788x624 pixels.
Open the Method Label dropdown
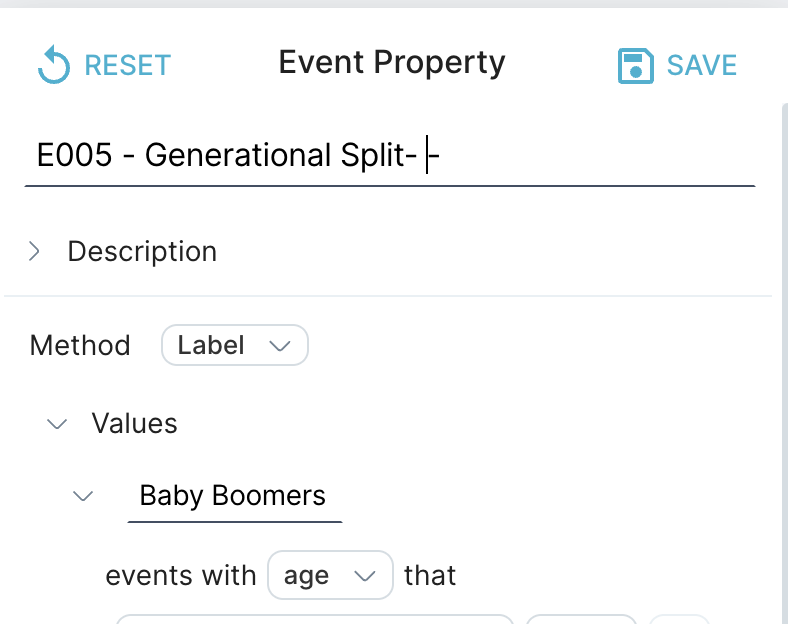pos(235,345)
